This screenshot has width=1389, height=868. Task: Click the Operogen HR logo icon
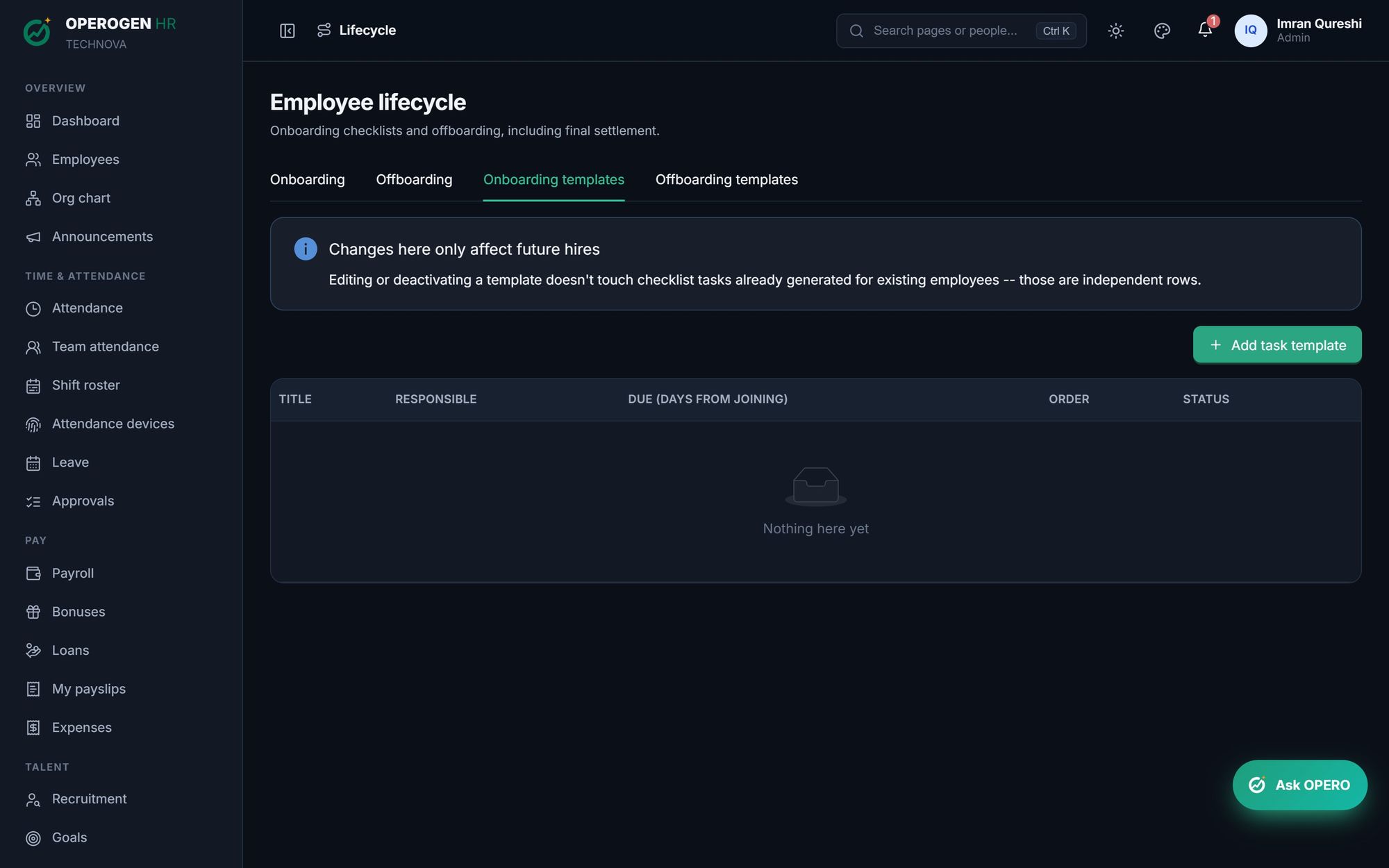click(x=37, y=32)
